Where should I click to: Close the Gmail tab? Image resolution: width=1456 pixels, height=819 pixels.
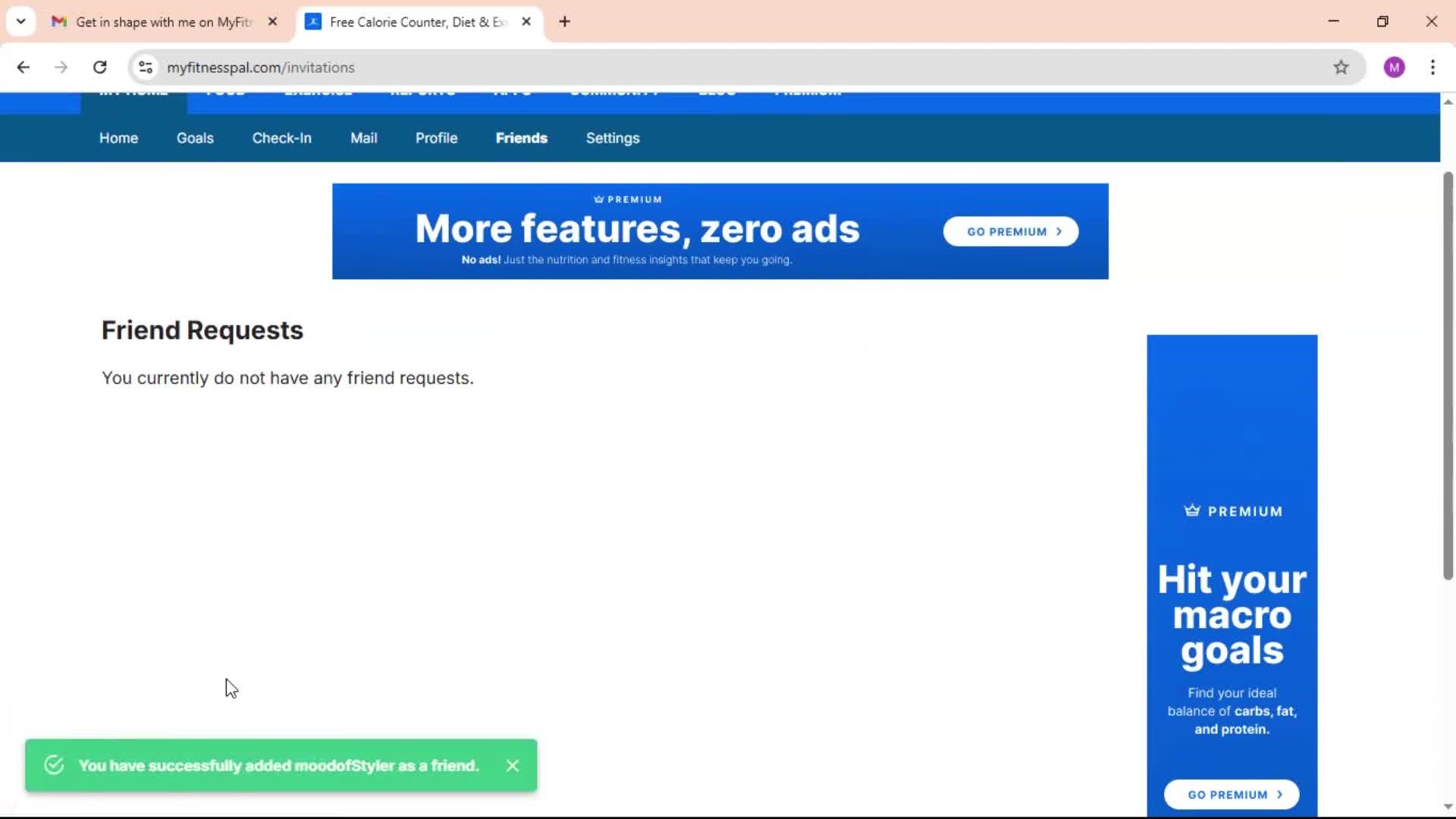pyautogui.click(x=273, y=22)
